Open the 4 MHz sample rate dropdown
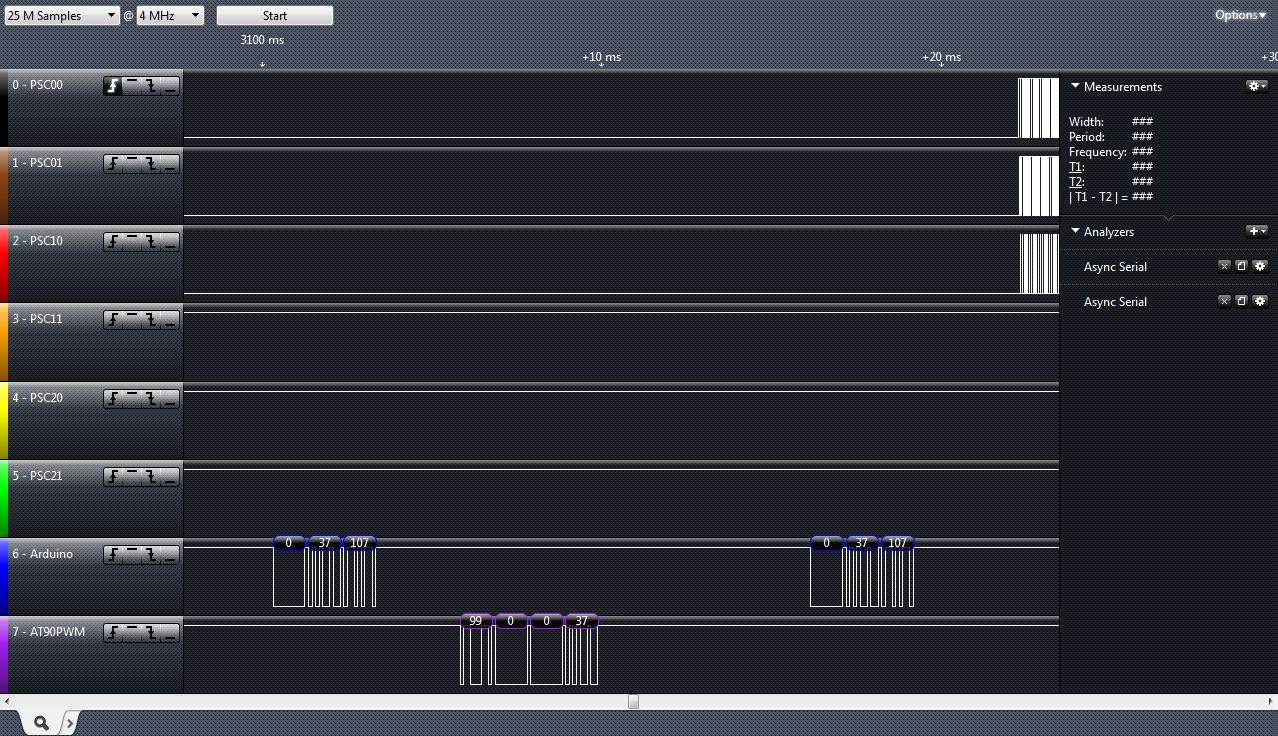 (169, 16)
